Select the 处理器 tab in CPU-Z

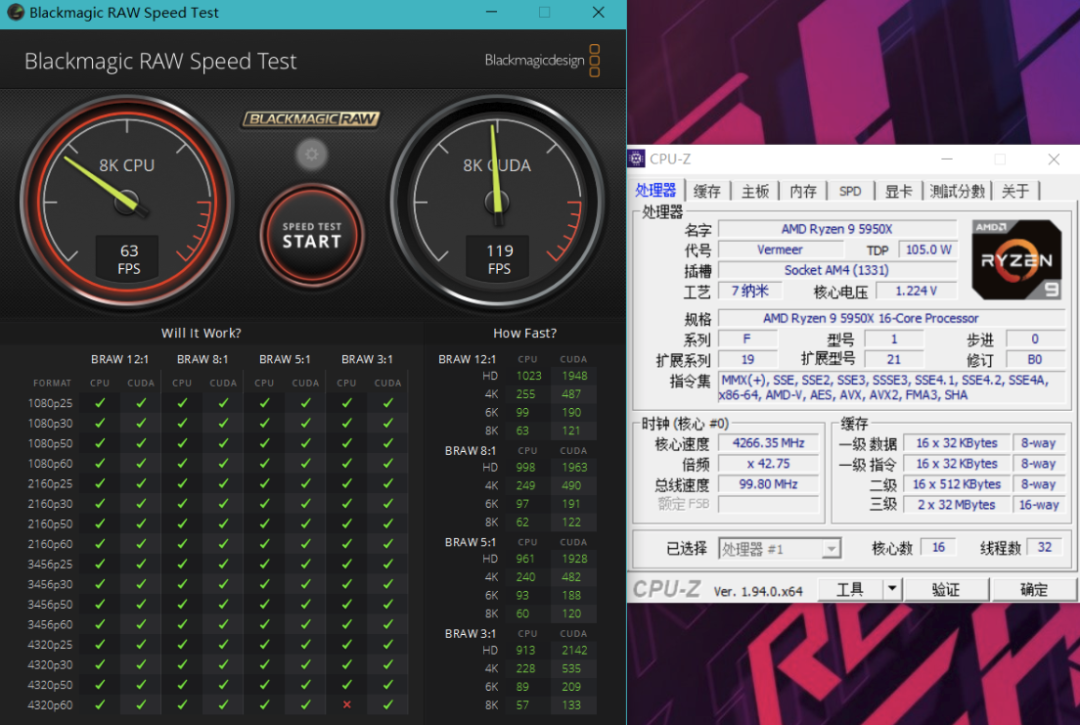click(656, 191)
